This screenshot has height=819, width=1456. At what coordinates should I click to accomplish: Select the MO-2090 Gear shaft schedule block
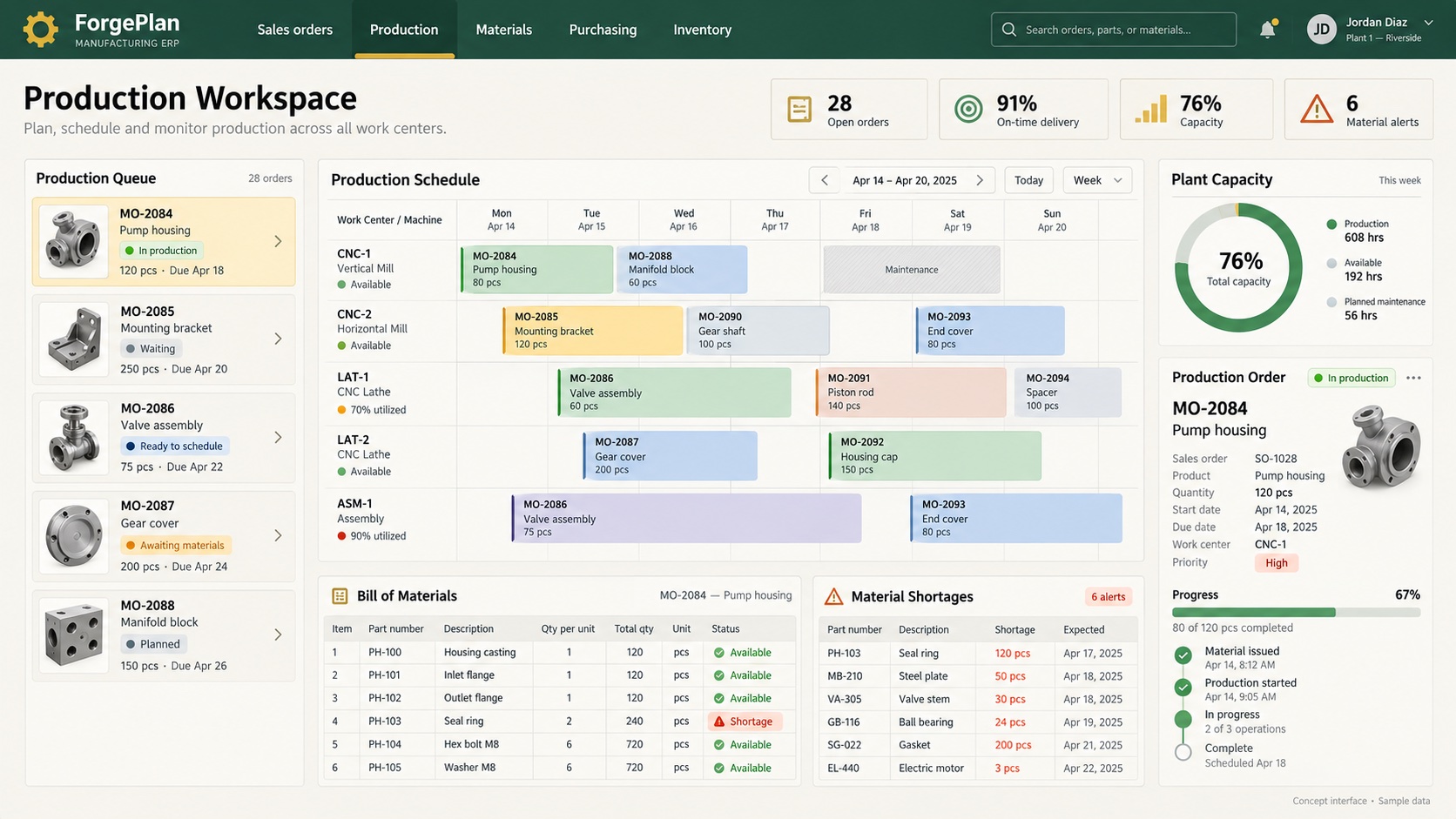[758, 331]
